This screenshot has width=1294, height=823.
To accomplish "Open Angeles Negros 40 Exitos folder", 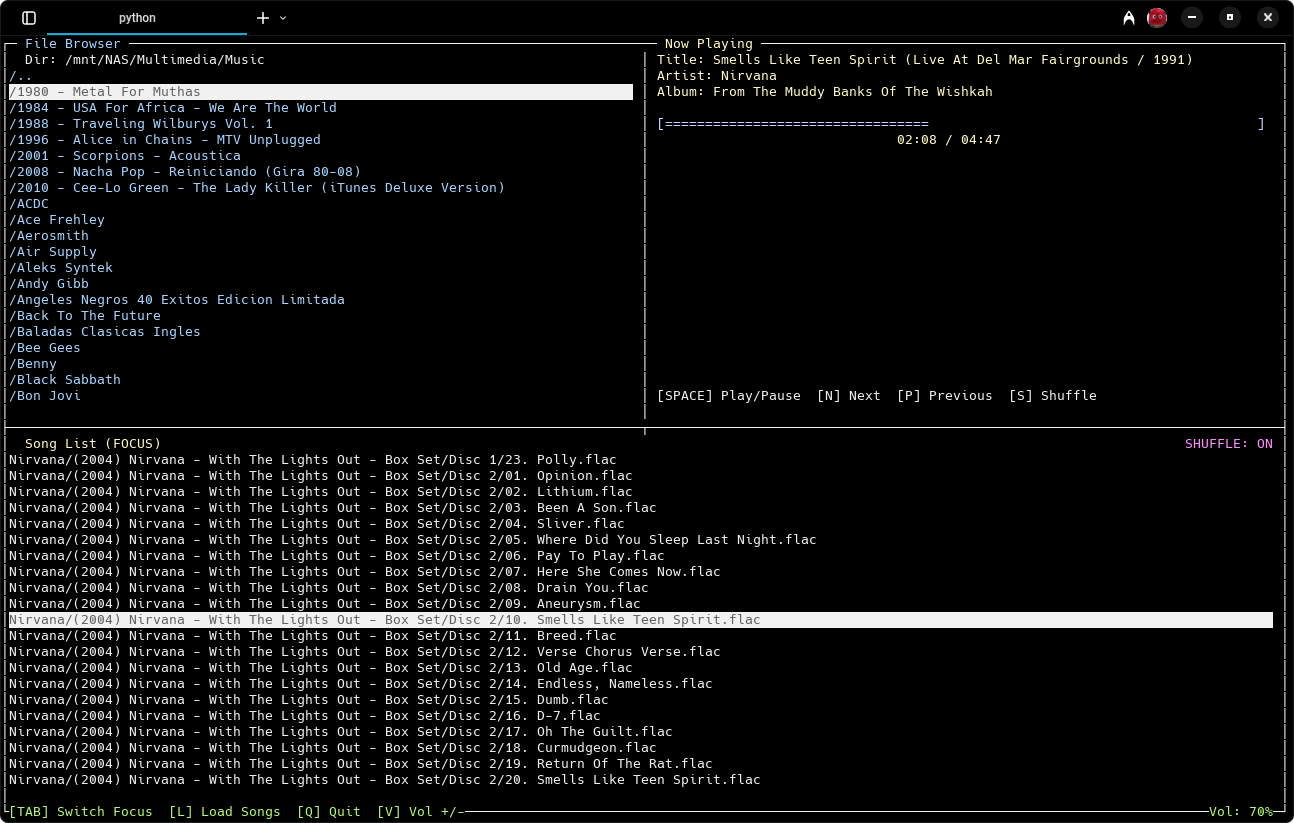I will pyautogui.click(x=177, y=300).
